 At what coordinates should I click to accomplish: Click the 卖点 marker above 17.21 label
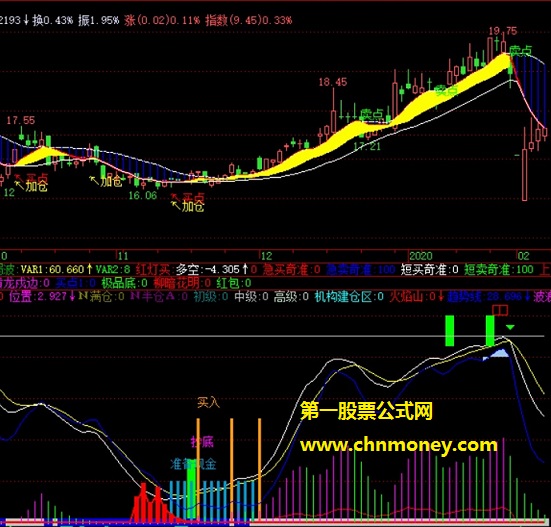pos(371,114)
